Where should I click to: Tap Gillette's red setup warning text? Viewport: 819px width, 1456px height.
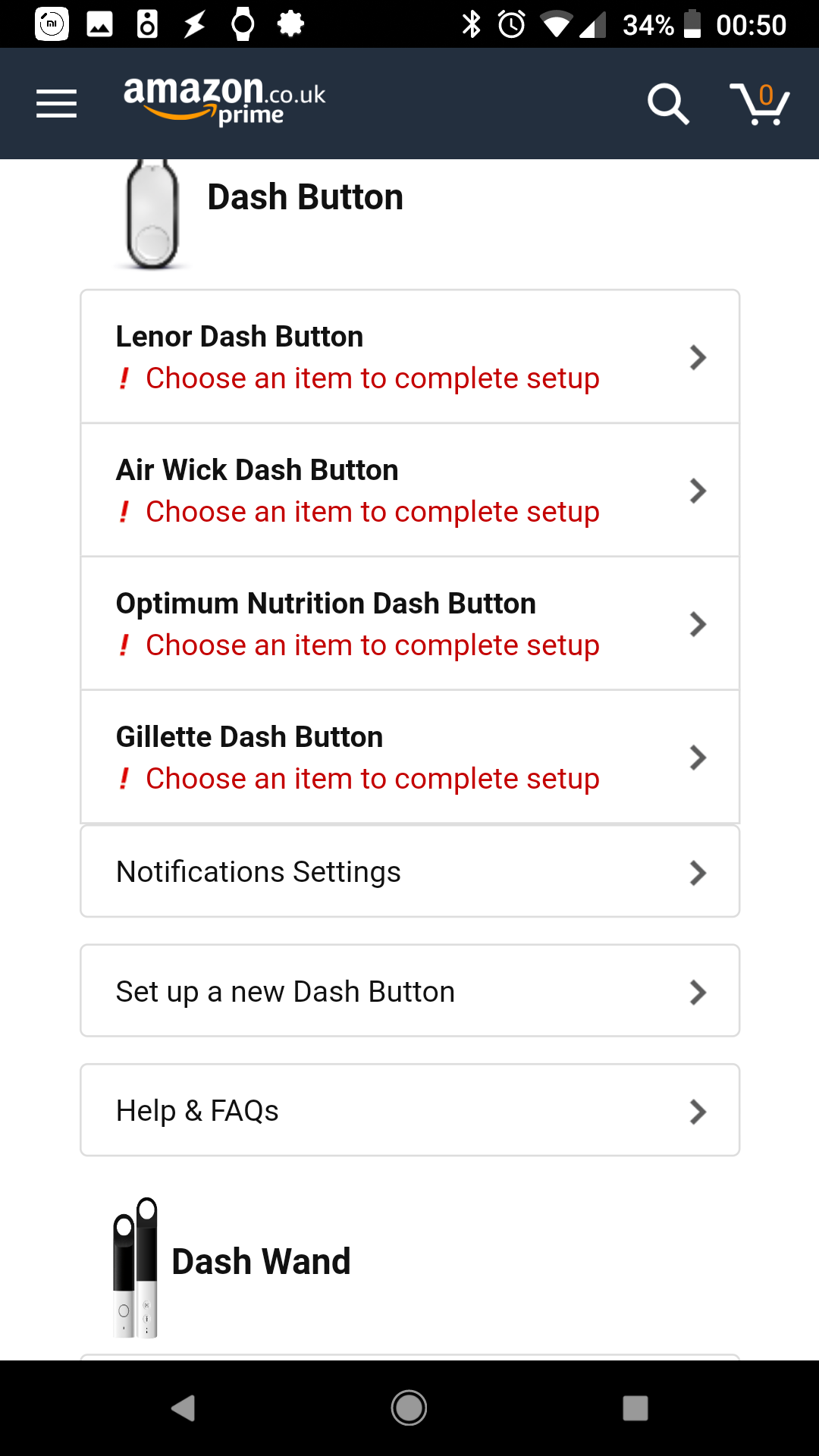click(x=372, y=779)
